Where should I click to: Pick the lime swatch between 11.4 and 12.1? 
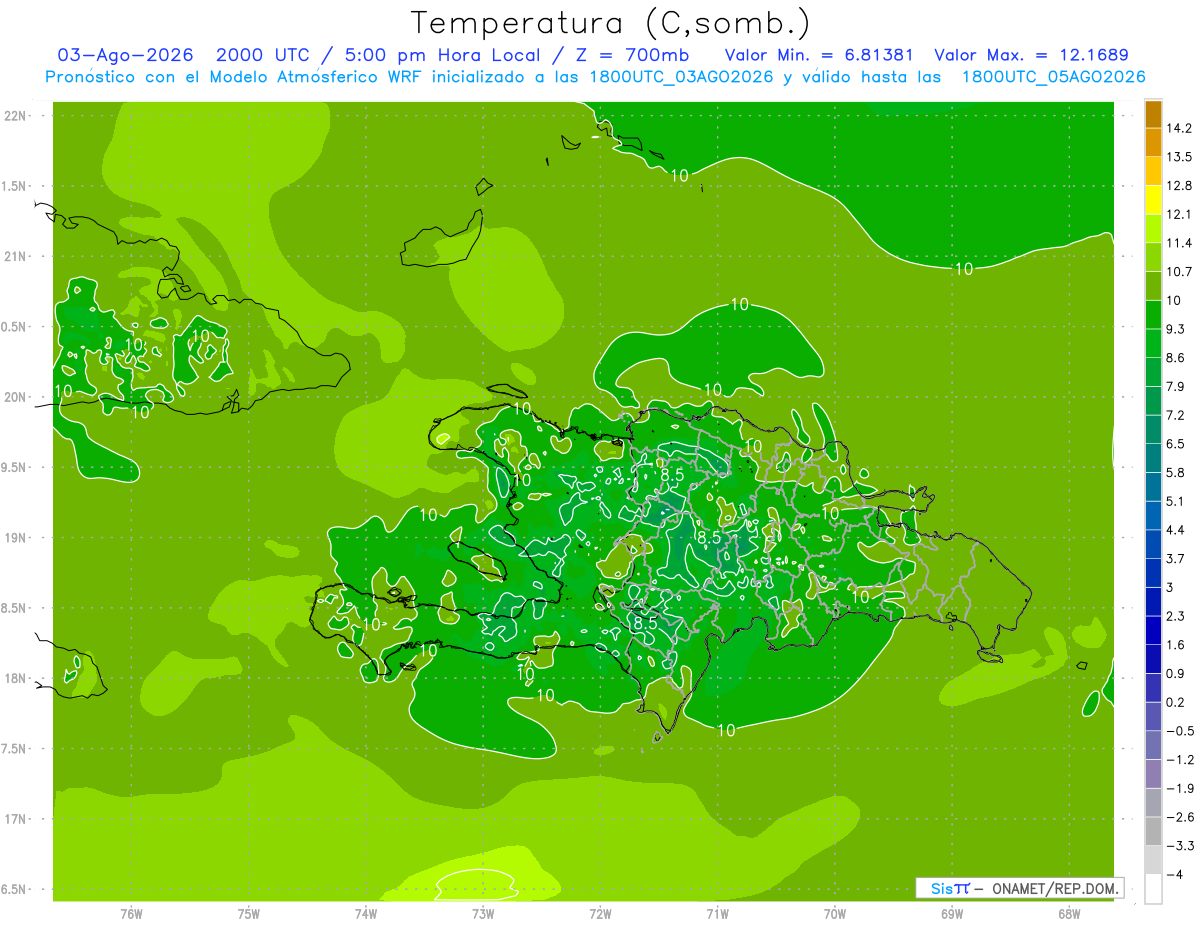tap(1154, 229)
